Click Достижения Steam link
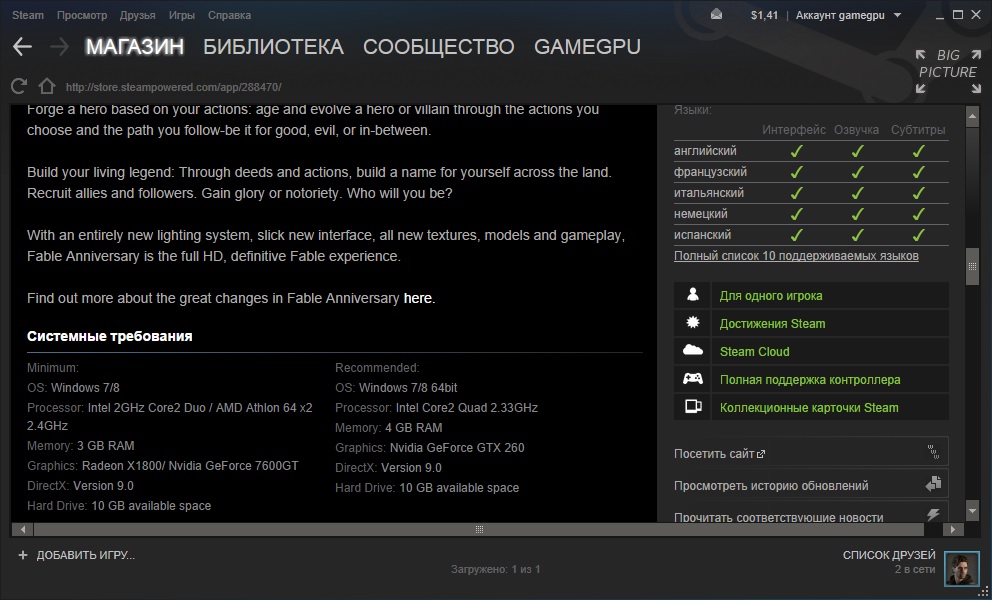The image size is (992, 600). (772, 323)
